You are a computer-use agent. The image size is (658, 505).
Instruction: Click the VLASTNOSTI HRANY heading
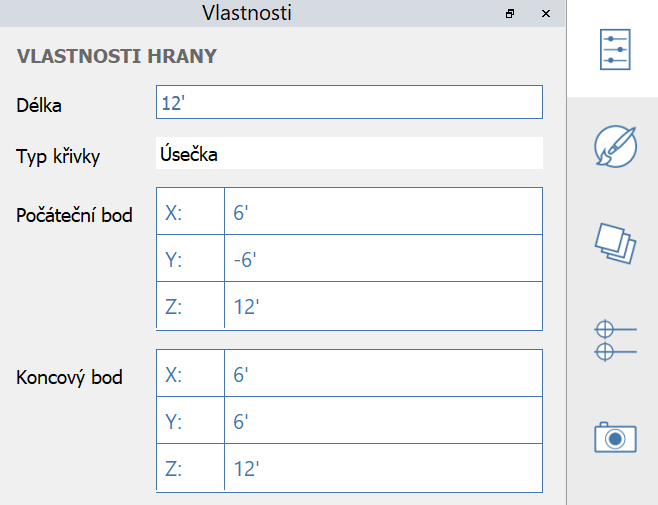click(x=117, y=56)
